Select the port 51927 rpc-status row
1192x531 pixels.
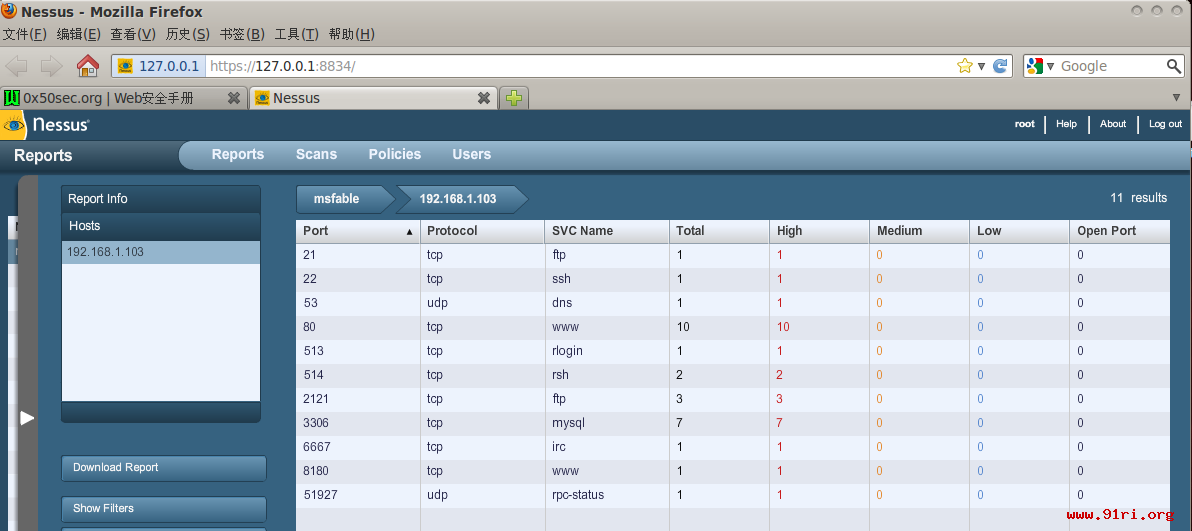click(x=733, y=495)
